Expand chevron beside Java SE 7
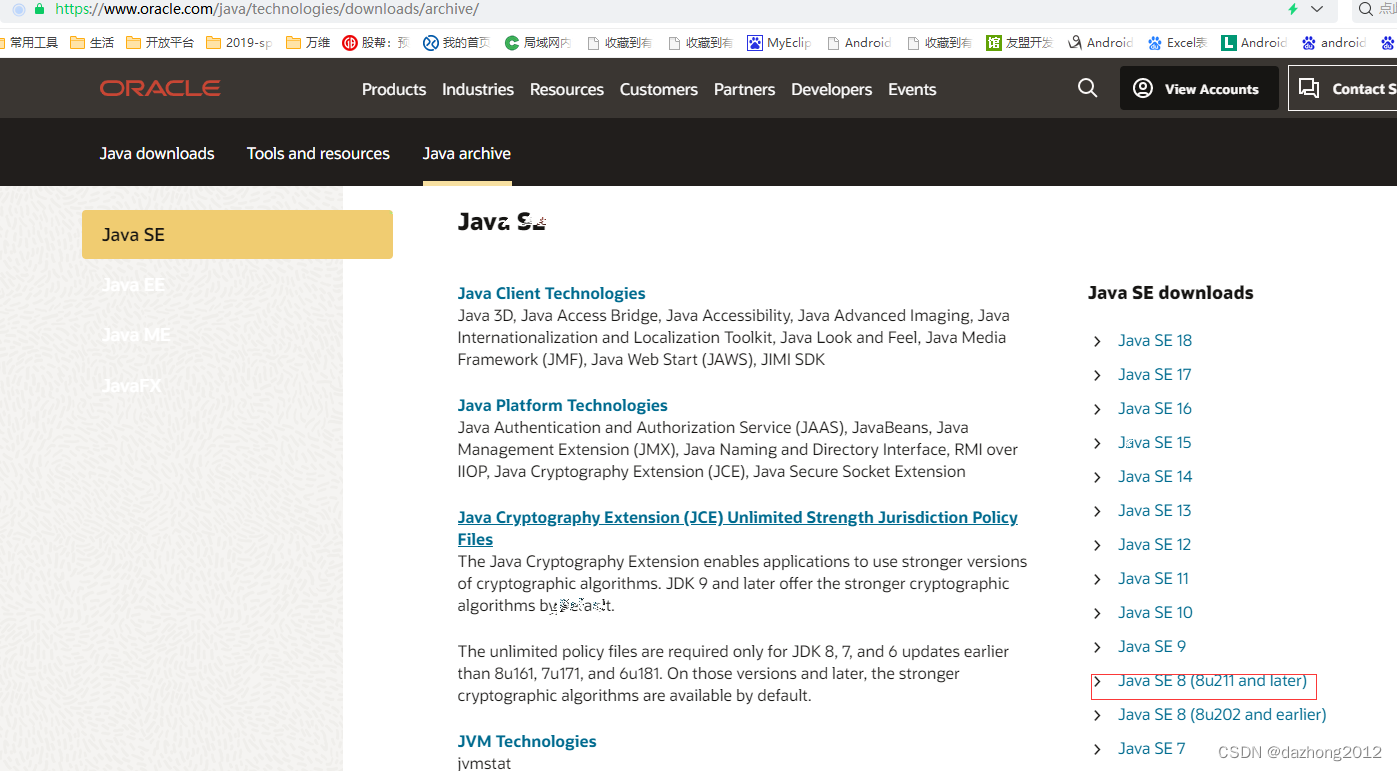The height and width of the screenshot is (771, 1397). pos(1097,749)
